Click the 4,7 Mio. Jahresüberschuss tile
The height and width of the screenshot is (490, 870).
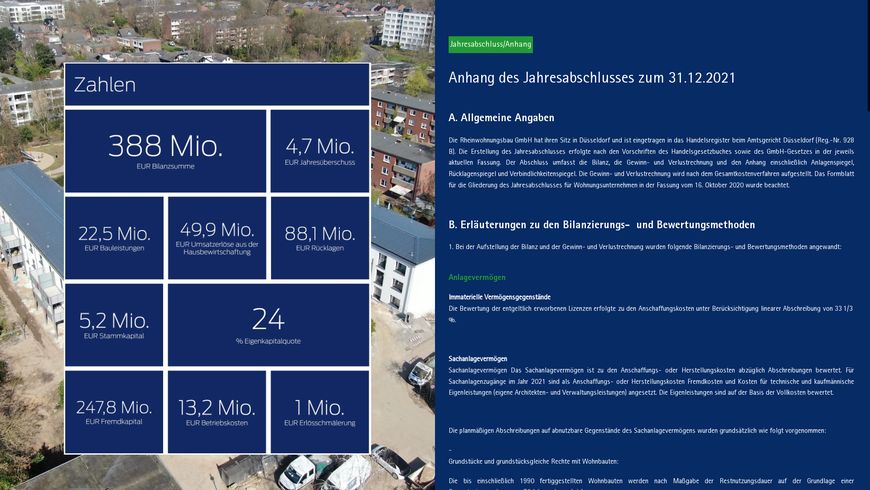[319, 151]
